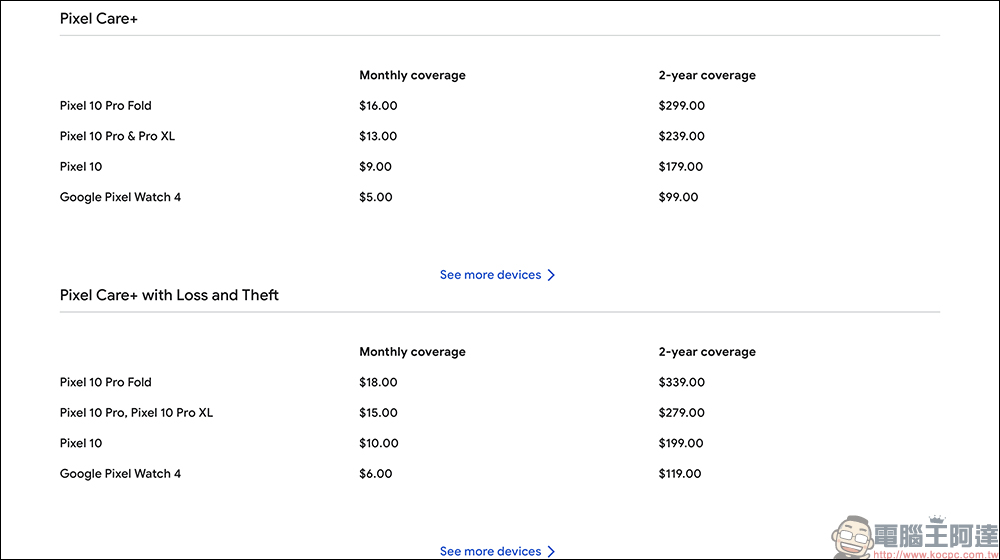
Task: Select 2-year coverage header in Loss and Theft table
Action: [707, 352]
